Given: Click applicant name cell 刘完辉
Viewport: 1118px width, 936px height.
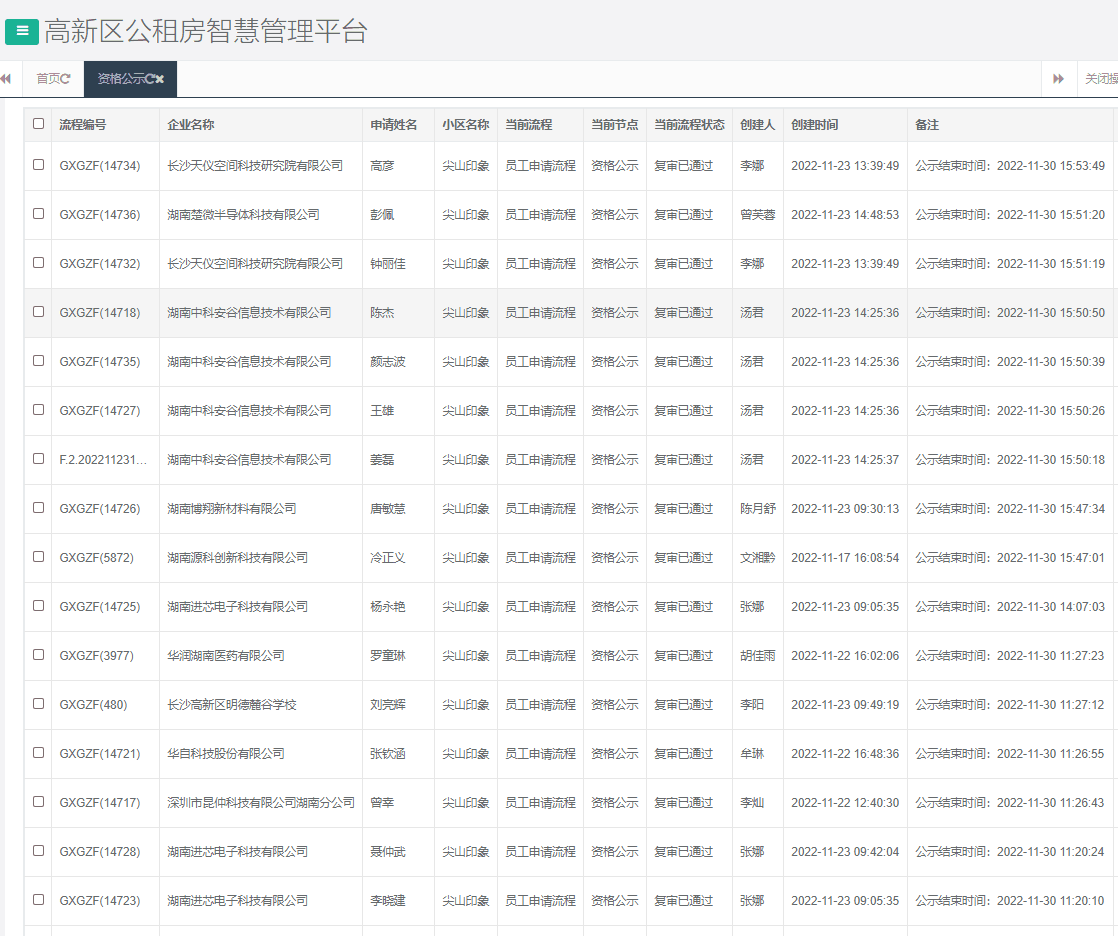Looking at the screenshot, I should coord(388,705).
